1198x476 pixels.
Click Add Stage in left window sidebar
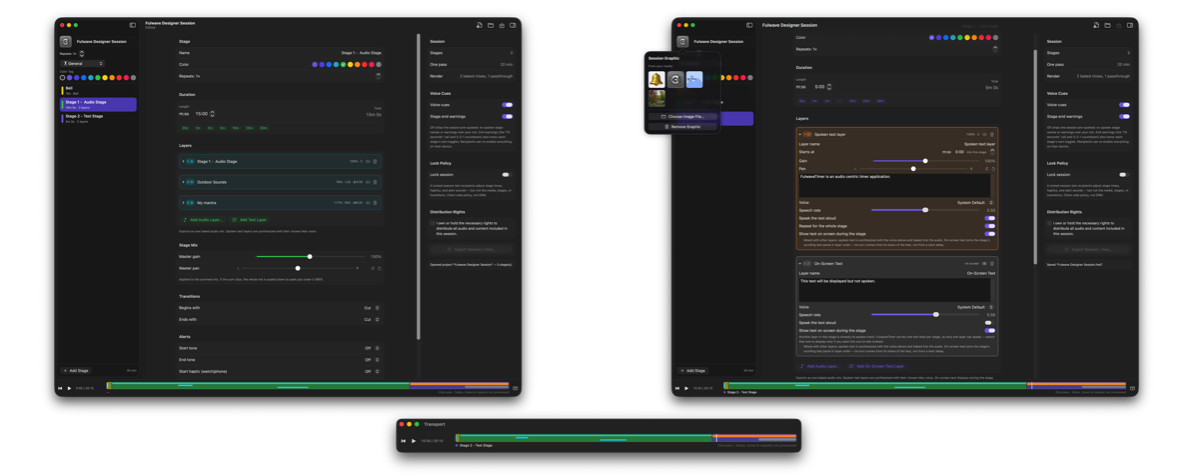[x=76, y=371]
